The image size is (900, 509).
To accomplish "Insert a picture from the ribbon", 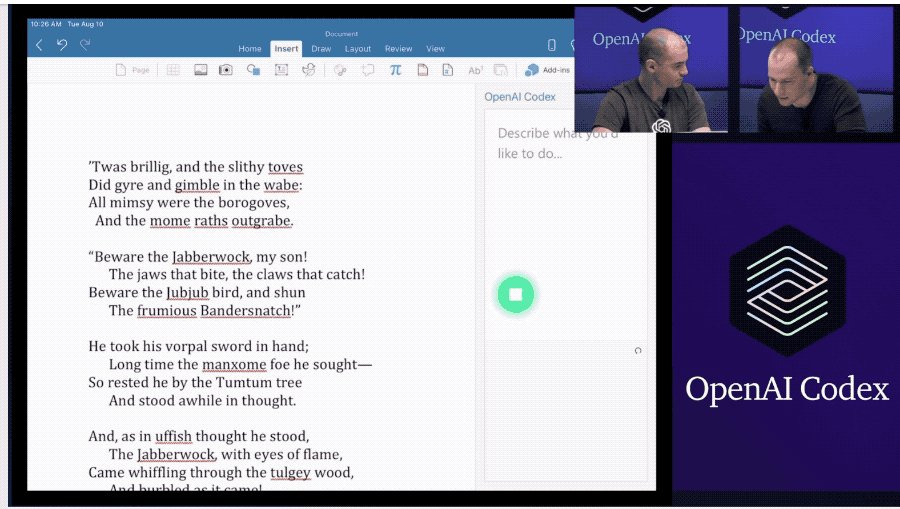I will [x=200, y=70].
